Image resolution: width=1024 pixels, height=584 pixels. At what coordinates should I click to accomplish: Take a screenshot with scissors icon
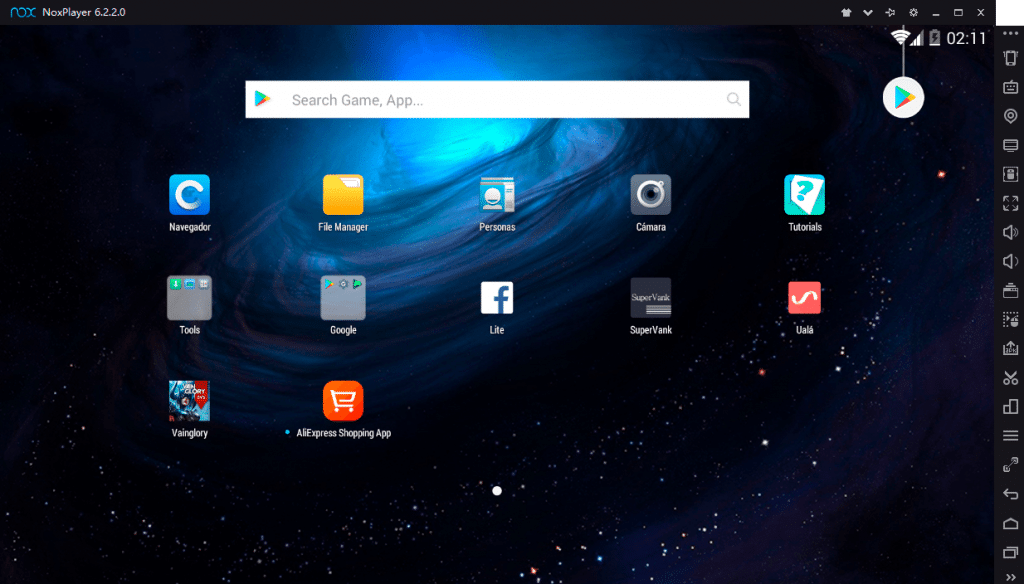1010,378
